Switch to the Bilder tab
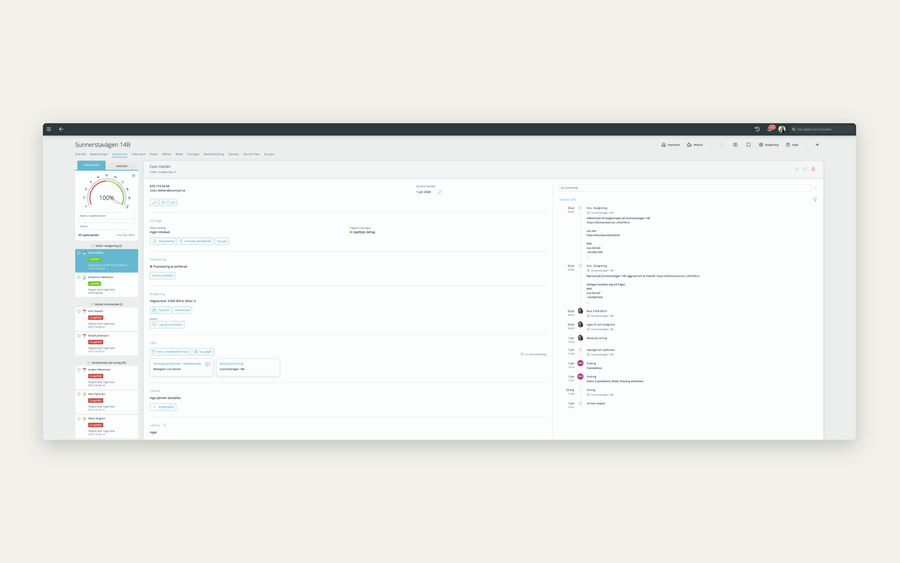900x563 pixels. pos(179,154)
